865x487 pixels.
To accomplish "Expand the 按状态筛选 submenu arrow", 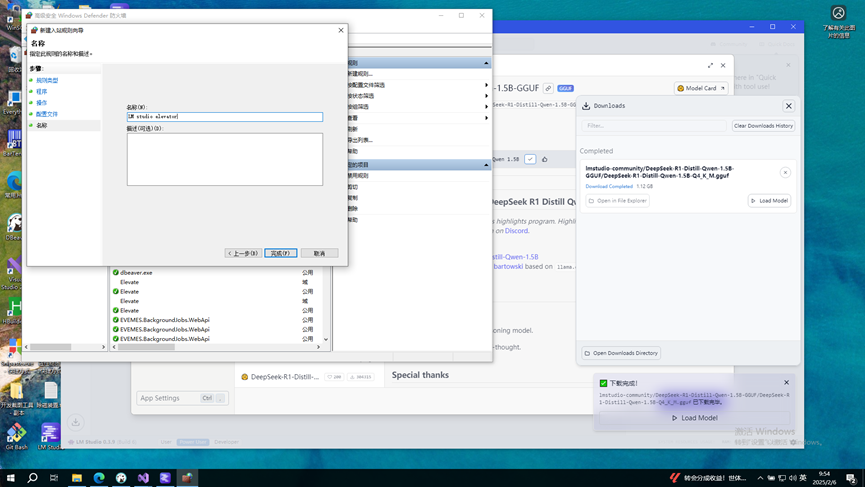I will click(486, 96).
